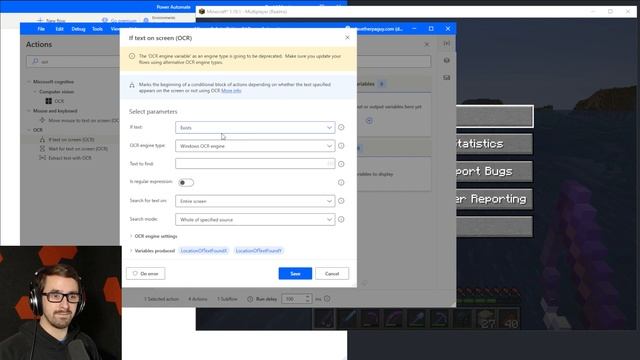Click the add variable plus icon
The height and width of the screenshot is (360, 640).
pyautogui.click(x=369, y=120)
